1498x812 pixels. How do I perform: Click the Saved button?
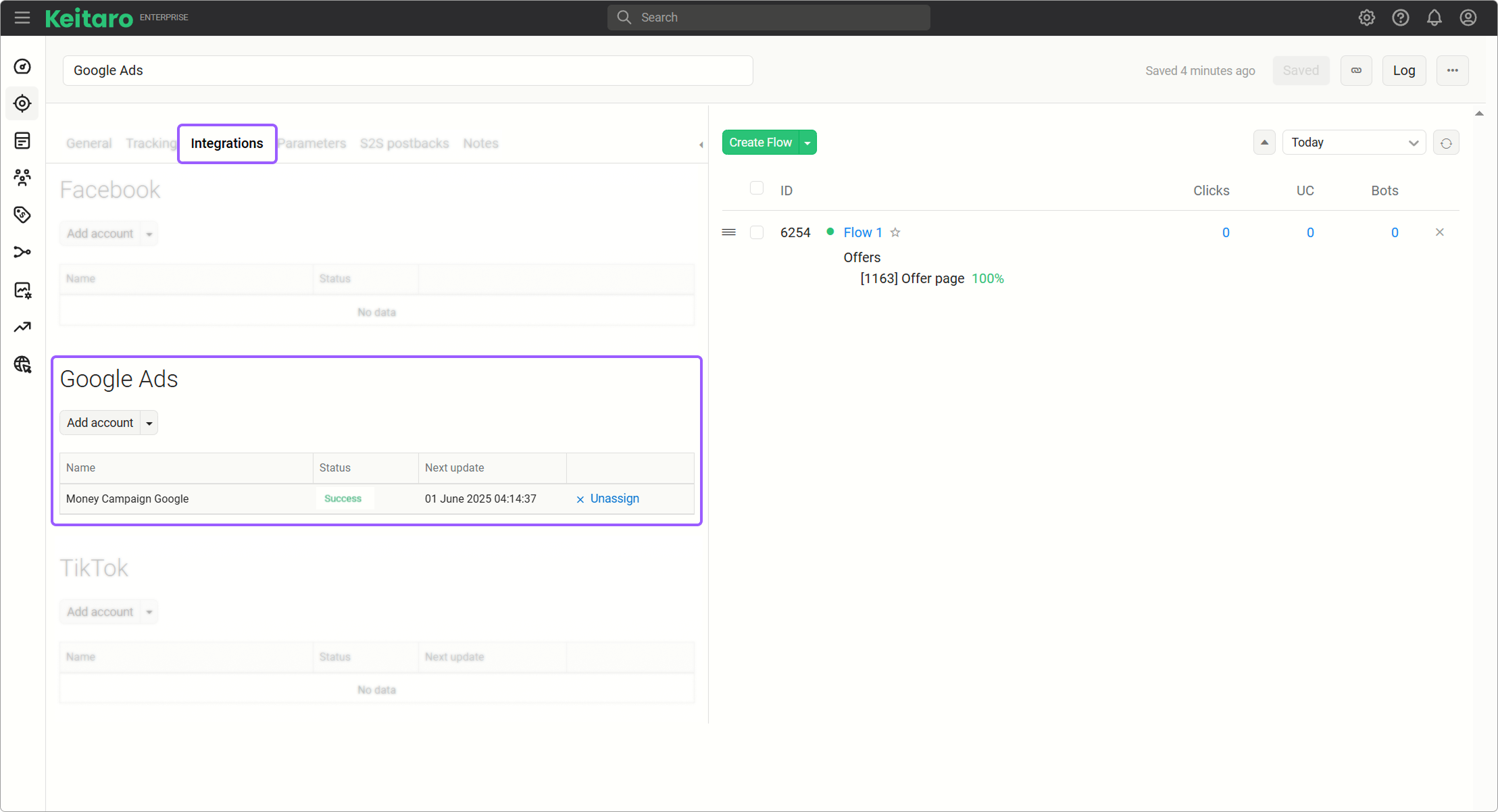[1301, 70]
